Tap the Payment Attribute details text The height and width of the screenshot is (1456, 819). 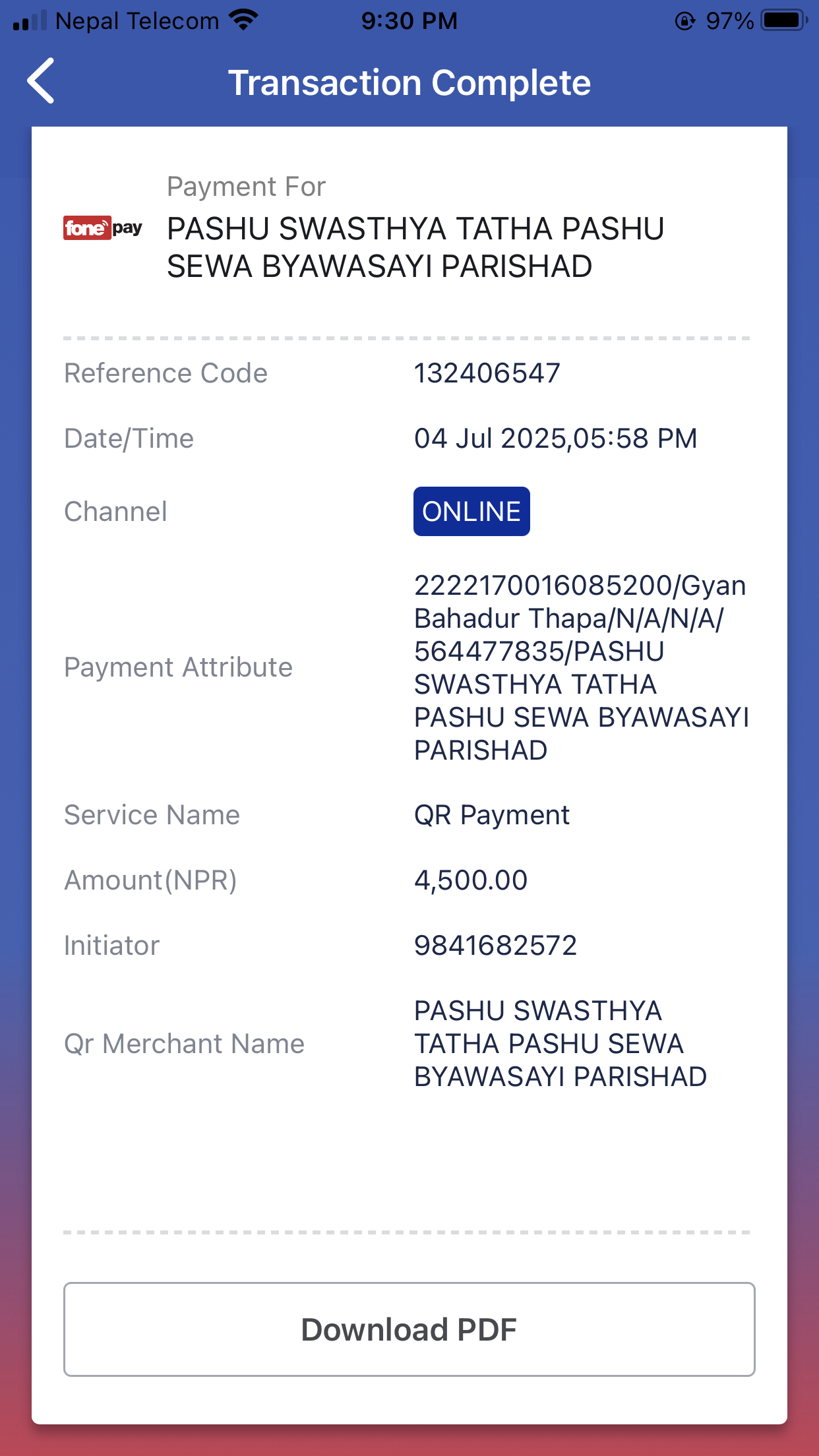pyautogui.click(x=581, y=667)
